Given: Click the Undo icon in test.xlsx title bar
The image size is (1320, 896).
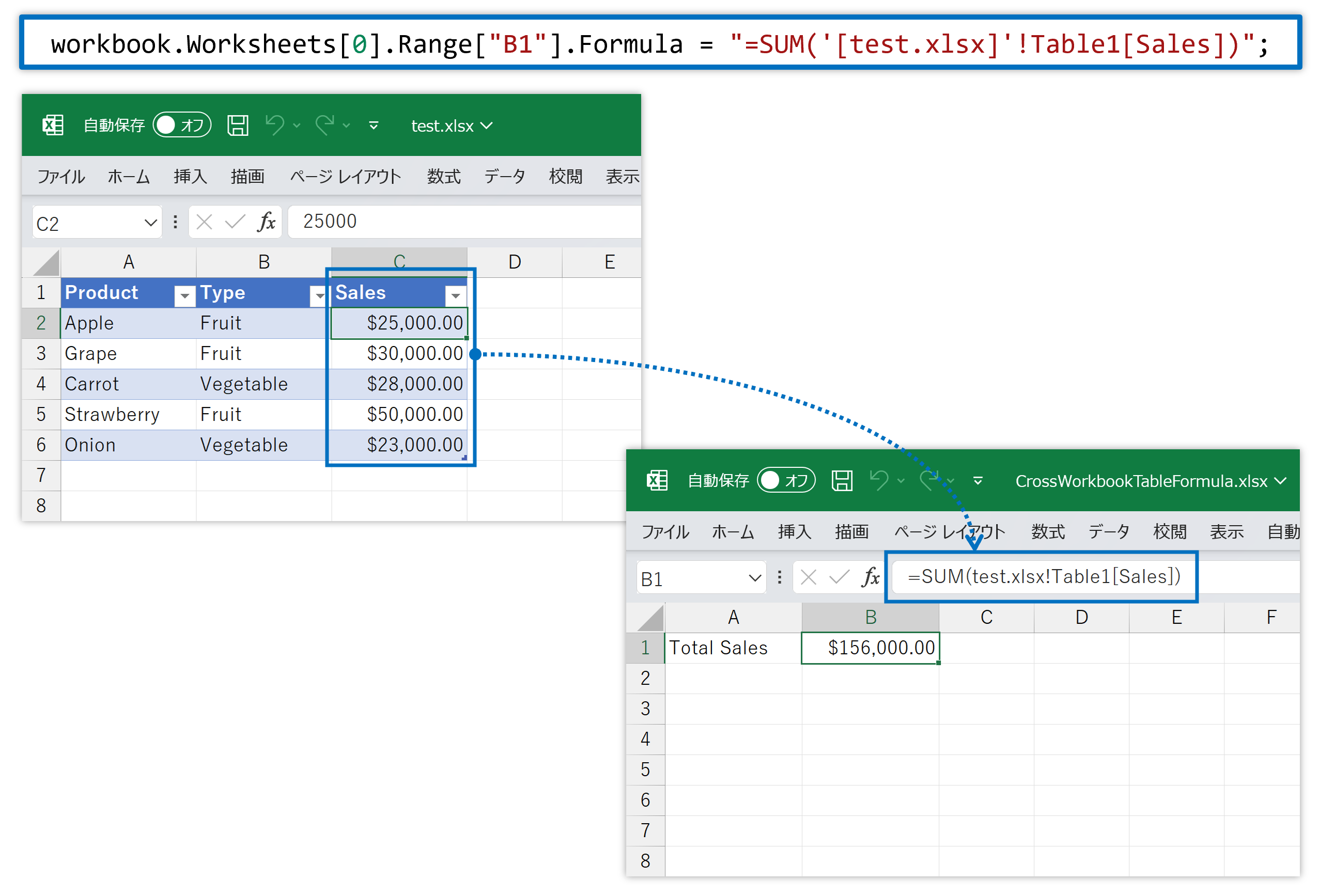Looking at the screenshot, I should coord(275,125).
